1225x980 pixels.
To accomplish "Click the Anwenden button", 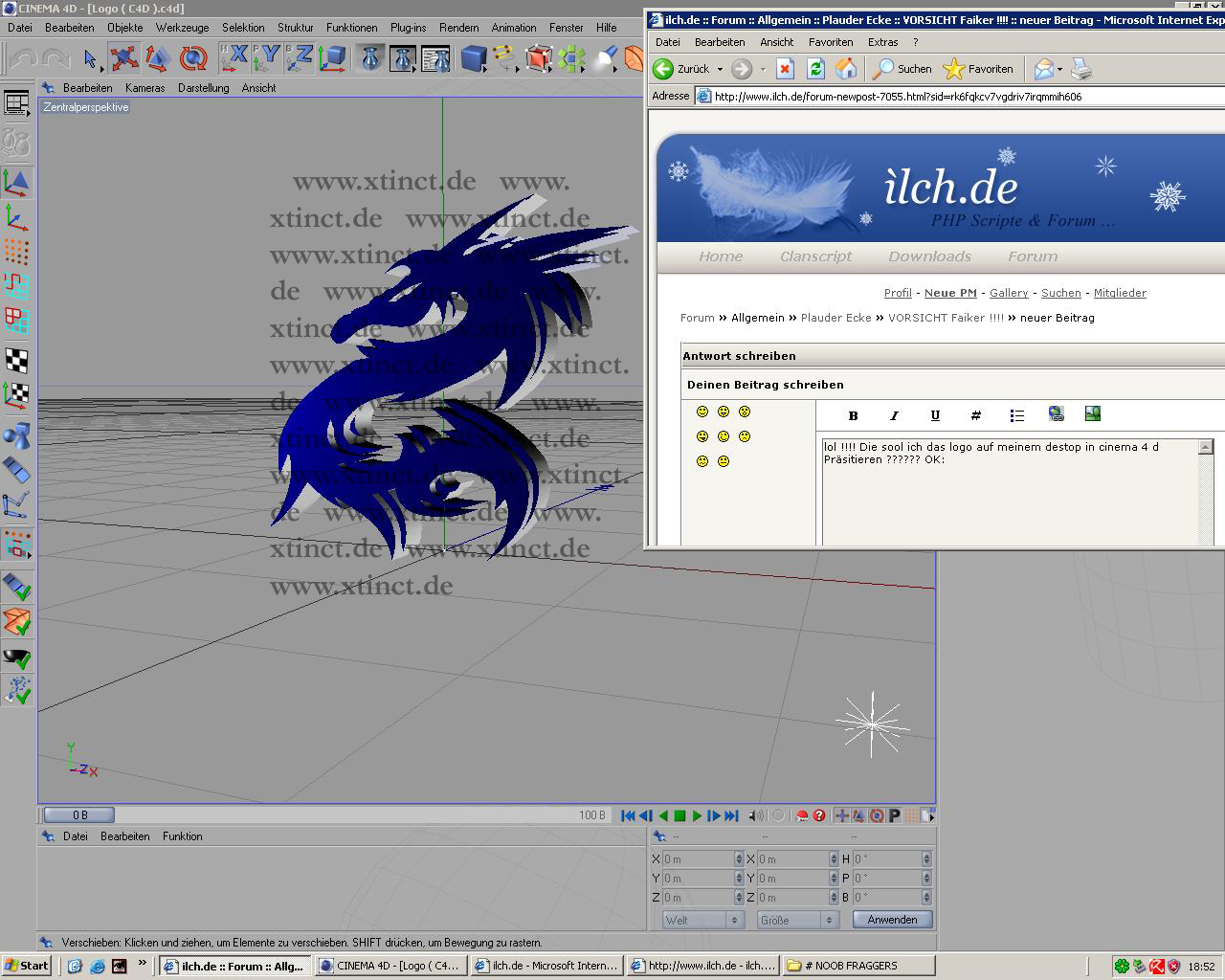I will pyautogui.click(x=892, y=920).
